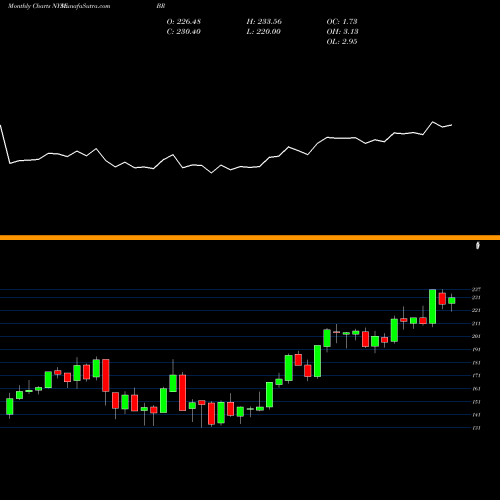Click the final point of the white line chart
The image size is (500, 500).
[452, 125]
